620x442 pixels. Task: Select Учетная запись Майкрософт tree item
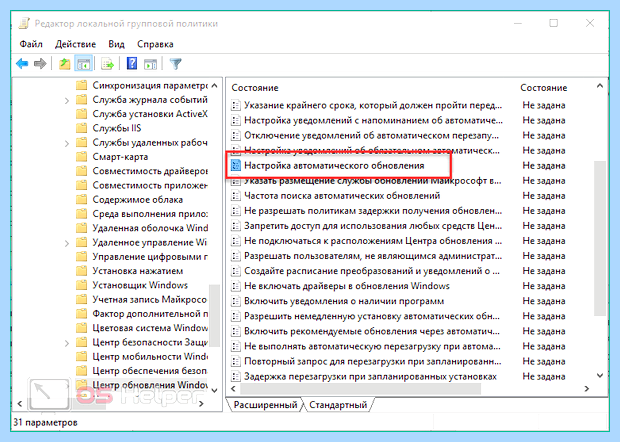pyautogui.click(x=149, y=299)
